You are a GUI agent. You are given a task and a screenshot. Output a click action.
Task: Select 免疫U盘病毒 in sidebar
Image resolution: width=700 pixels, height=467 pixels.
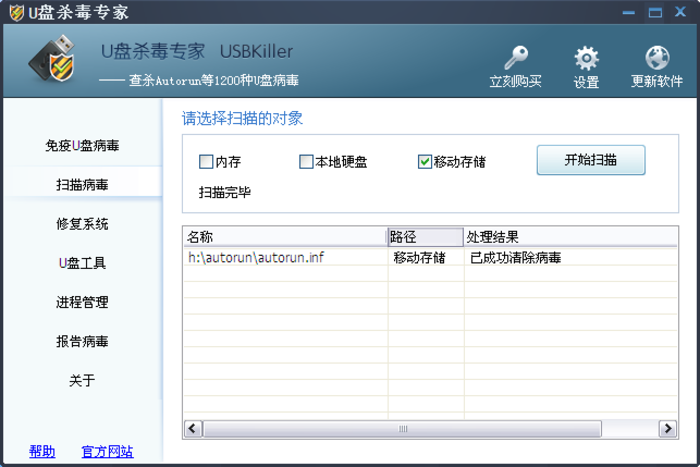(x=82, y=146)
